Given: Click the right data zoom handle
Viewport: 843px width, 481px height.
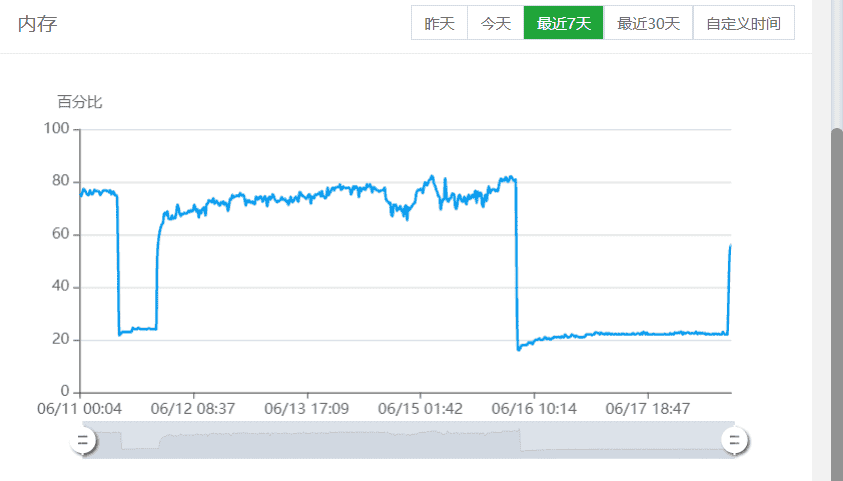Looking at the screenshot, I should point(734,440).
